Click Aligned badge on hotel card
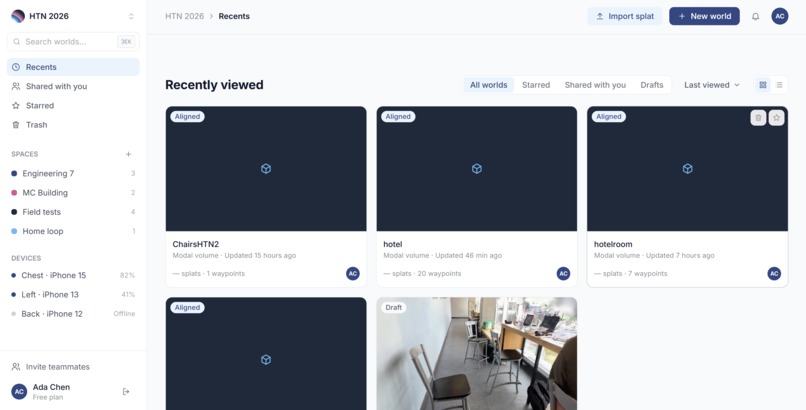This screenshot has height=410, width=806. (398, 117)
